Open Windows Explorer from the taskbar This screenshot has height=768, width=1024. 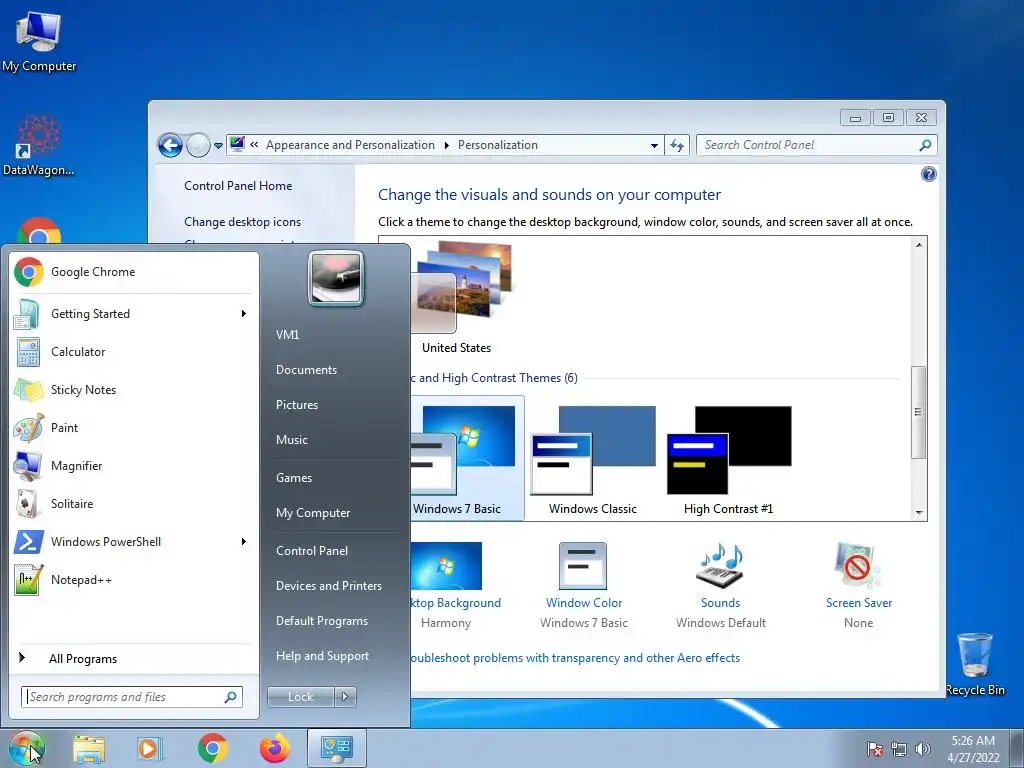coord(89,748)
